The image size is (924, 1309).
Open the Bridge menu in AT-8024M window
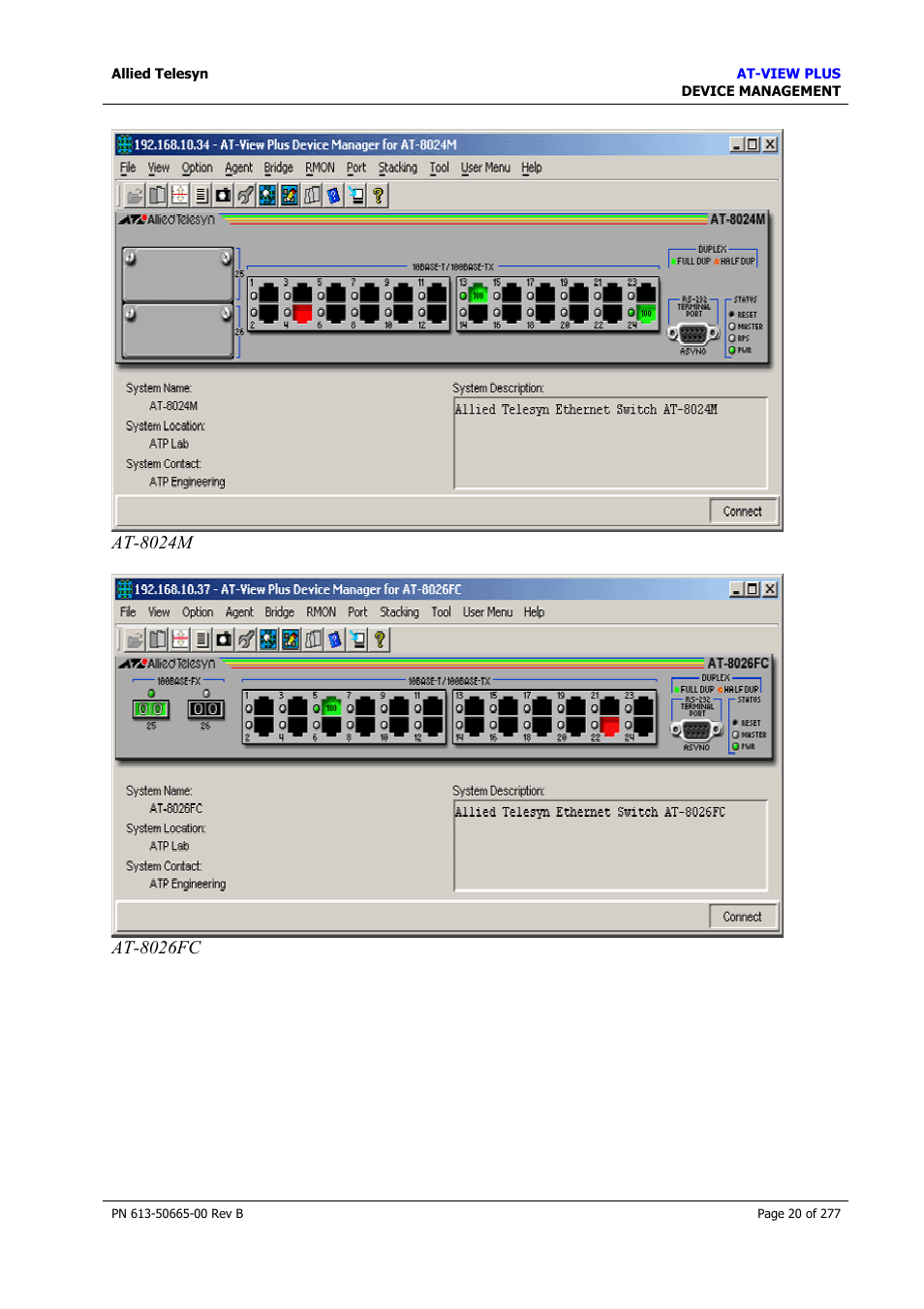pos(279,168)
